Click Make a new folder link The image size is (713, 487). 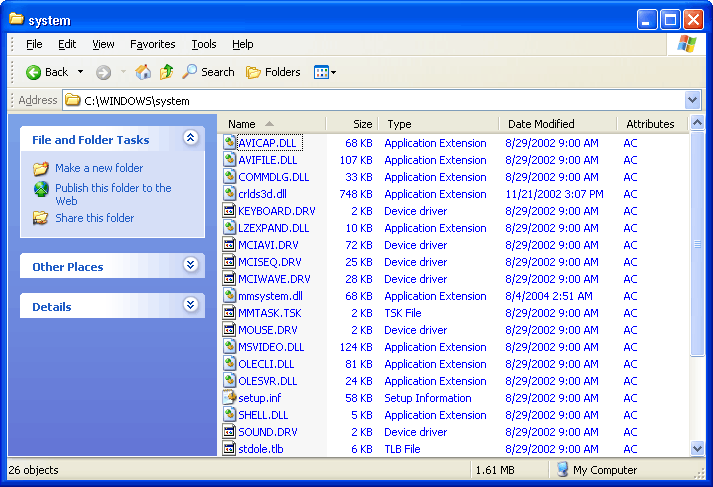coord(99,168)
